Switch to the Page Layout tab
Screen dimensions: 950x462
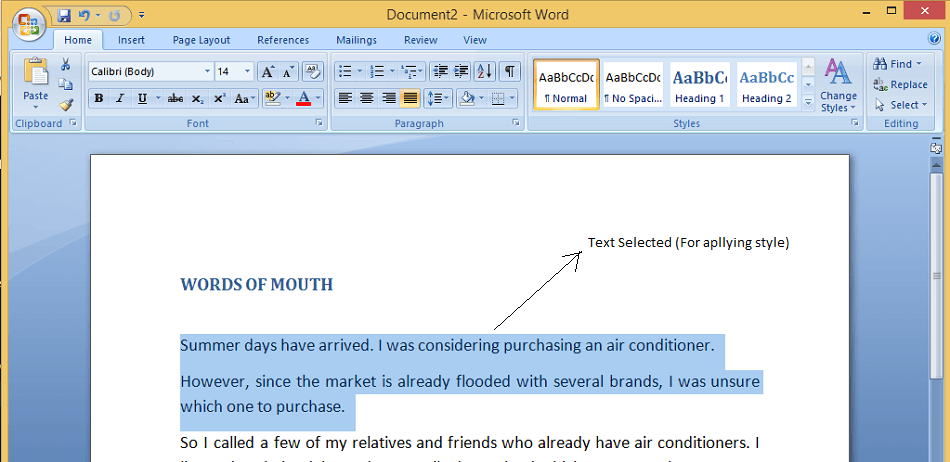click(201, 40)
